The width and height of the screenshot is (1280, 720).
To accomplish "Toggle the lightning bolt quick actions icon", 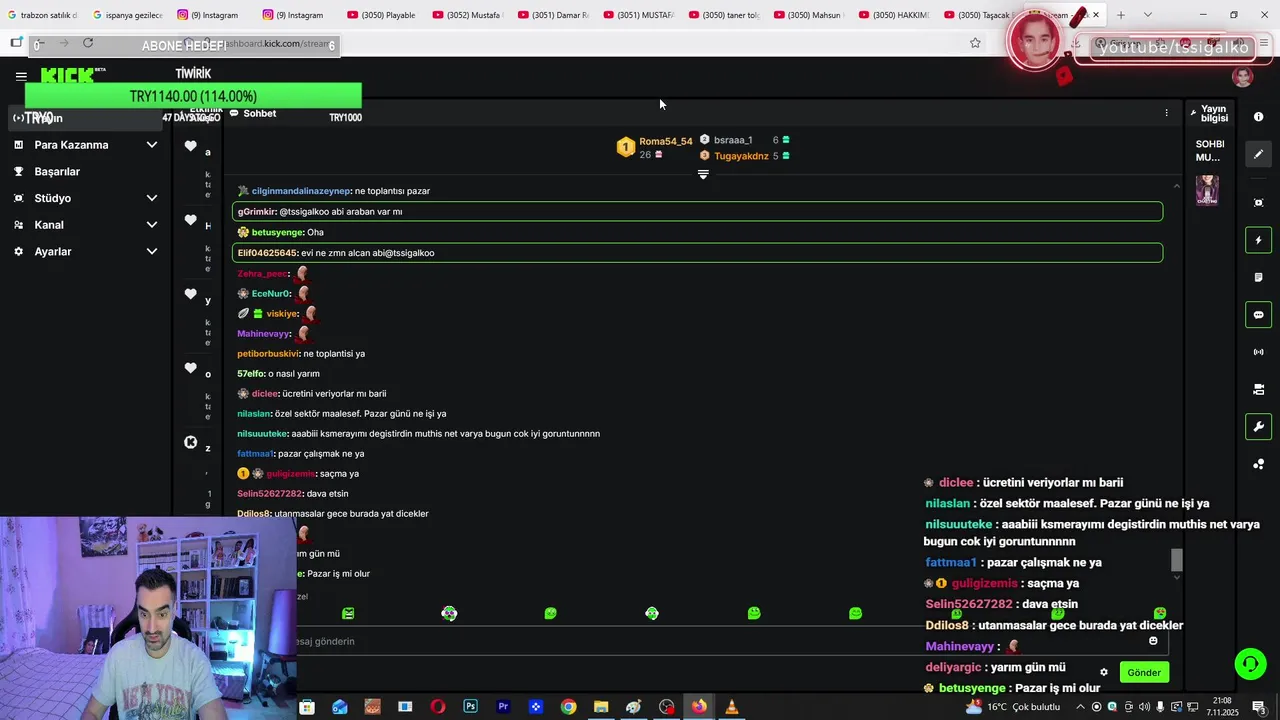I will click(x=1258, y=240).
